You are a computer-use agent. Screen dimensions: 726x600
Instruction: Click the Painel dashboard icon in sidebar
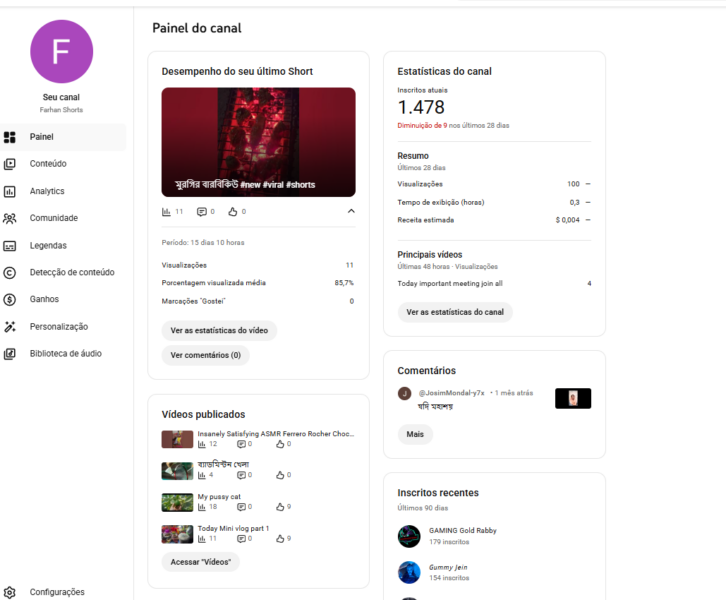tap(10, 137)
